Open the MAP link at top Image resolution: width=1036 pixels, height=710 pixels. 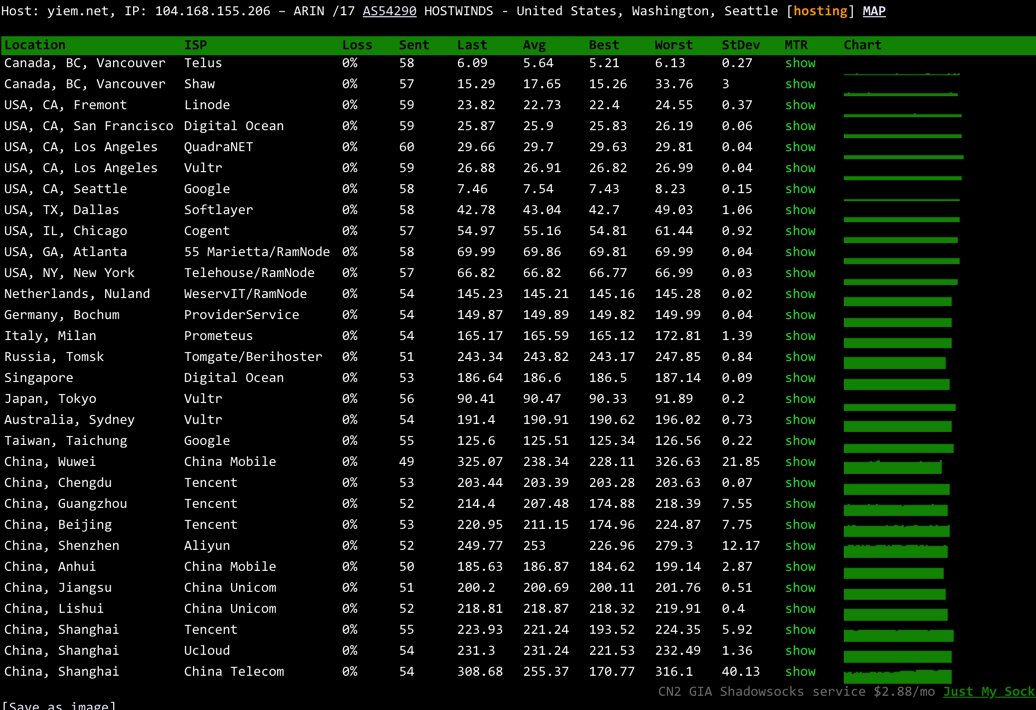point(874,11)
